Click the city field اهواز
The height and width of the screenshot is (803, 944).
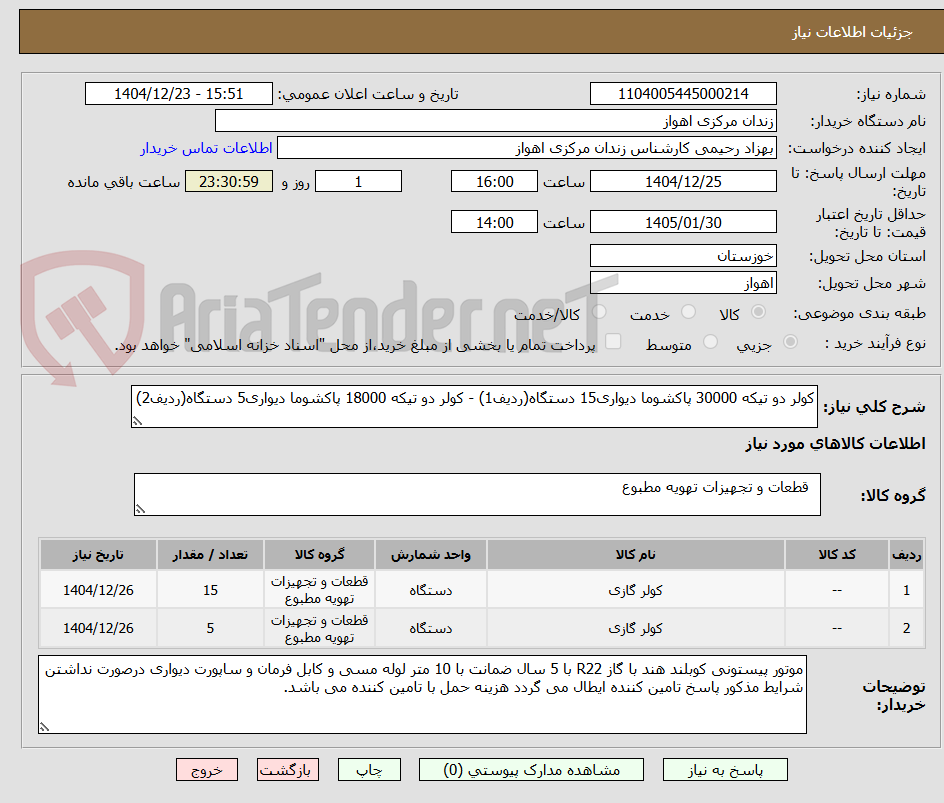click(x=683, y=283)
